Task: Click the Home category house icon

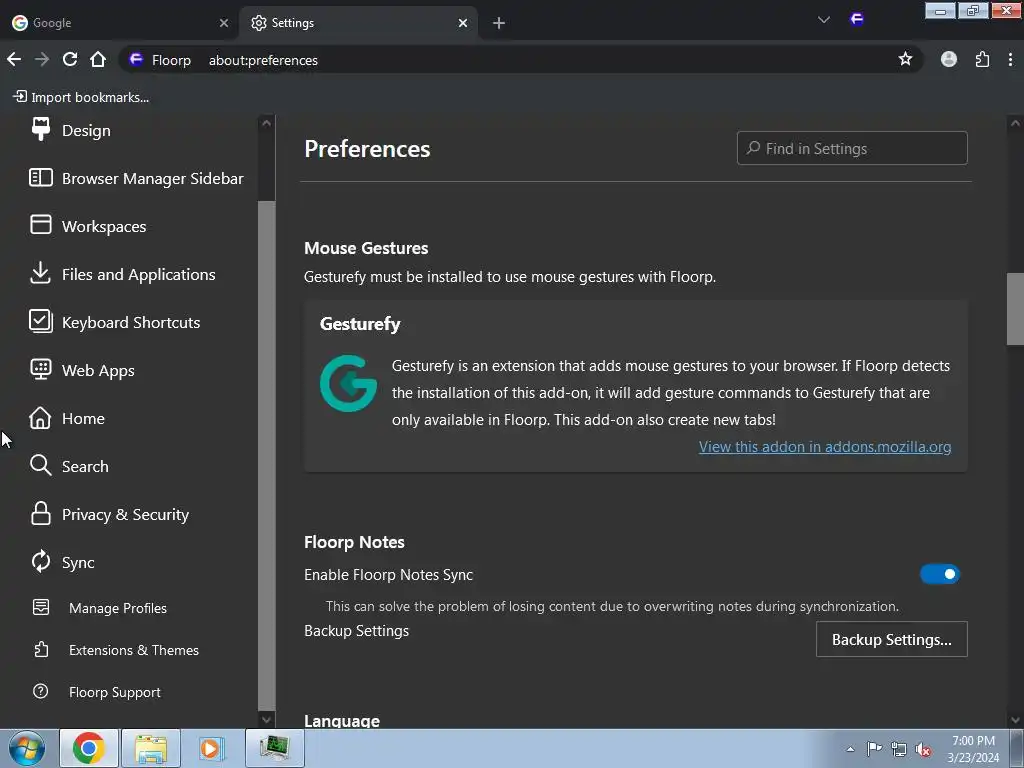Action: coord(40,418)
